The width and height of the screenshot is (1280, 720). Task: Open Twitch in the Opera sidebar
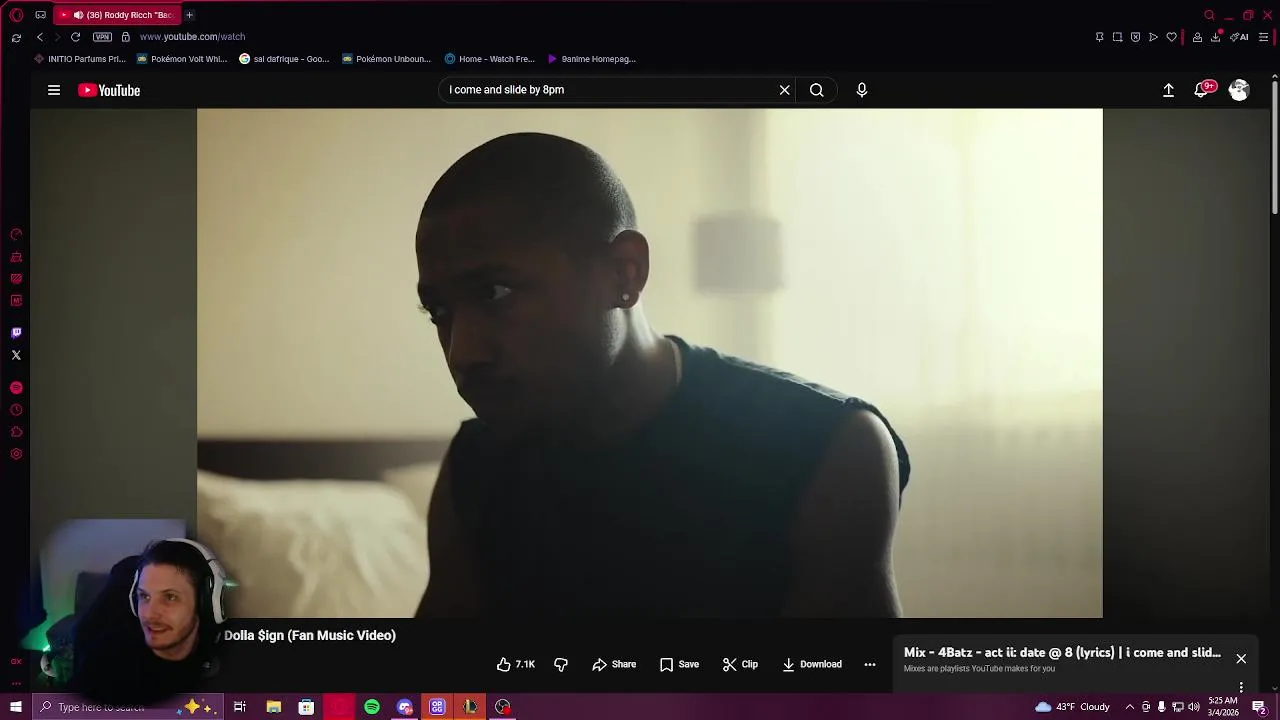(x=16, y=333)
